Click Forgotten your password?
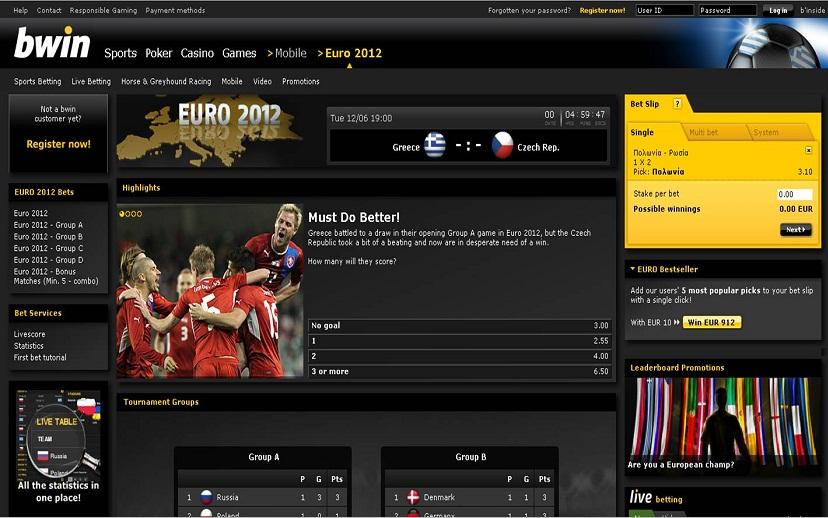The width and height of the screenshot is (828, 518). coord(529,10)
